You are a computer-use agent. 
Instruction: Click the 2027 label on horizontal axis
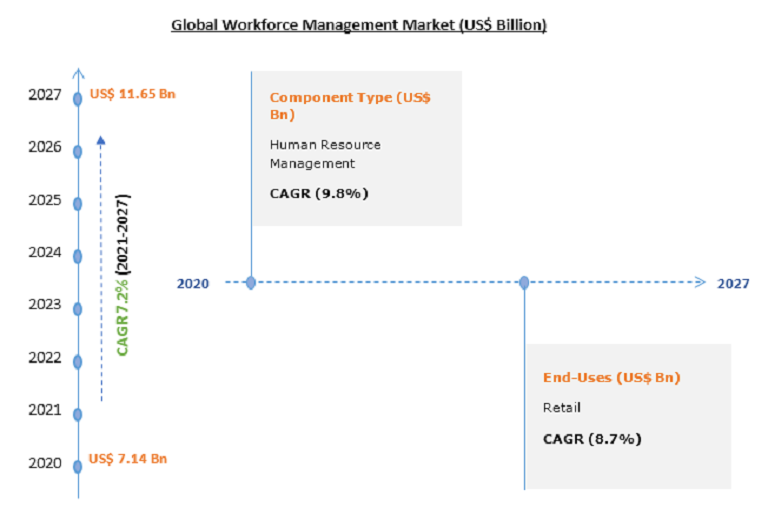pyautogui.click(x=733, y=284)
